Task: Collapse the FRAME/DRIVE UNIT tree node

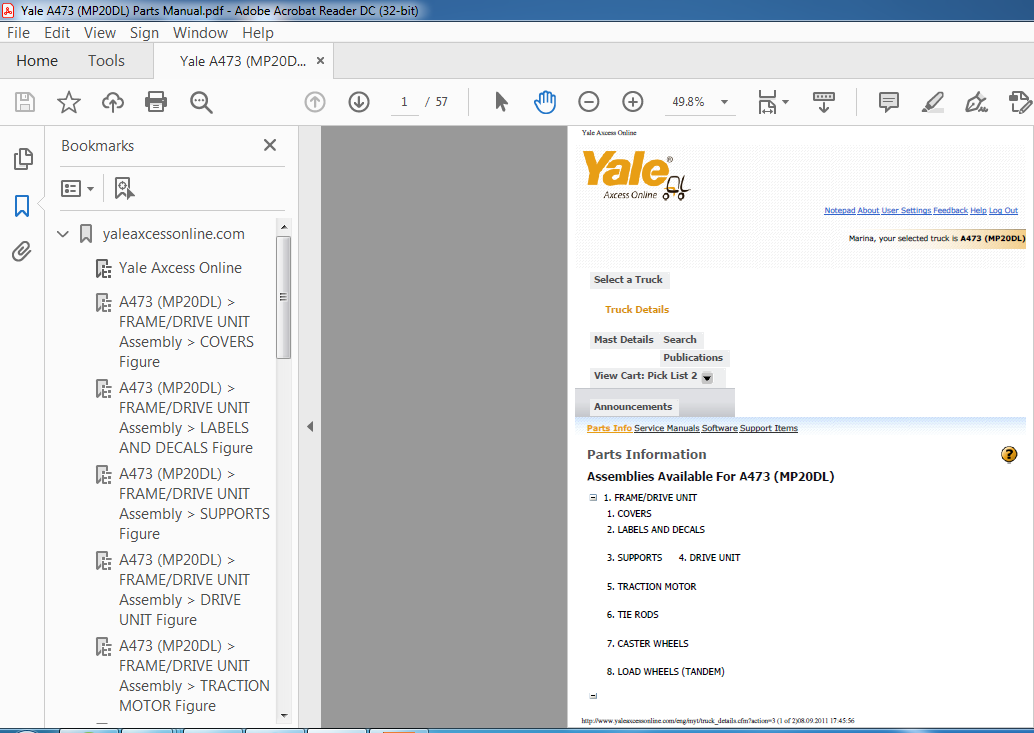Action: click(x=593, y=498)
